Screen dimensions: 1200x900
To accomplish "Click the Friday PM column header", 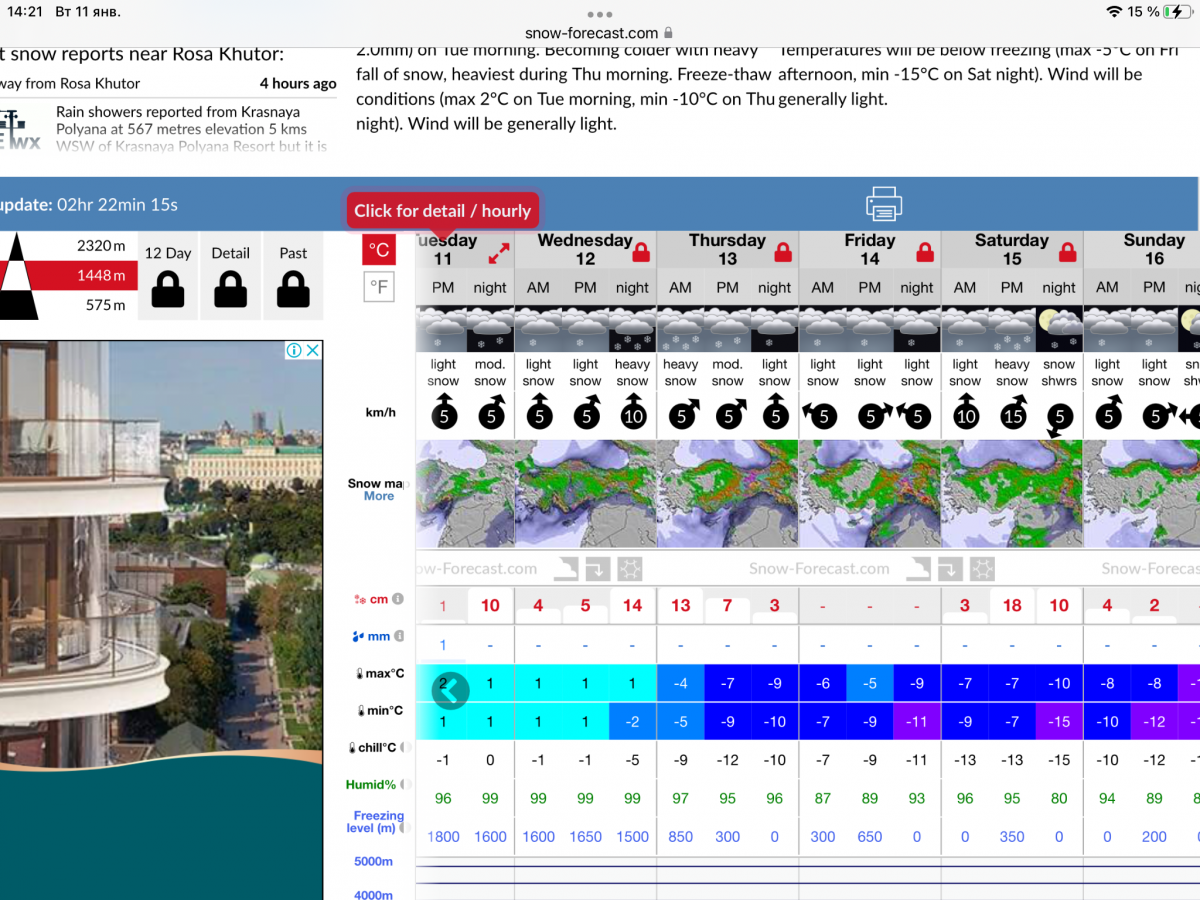I will (x=870, y=288).
